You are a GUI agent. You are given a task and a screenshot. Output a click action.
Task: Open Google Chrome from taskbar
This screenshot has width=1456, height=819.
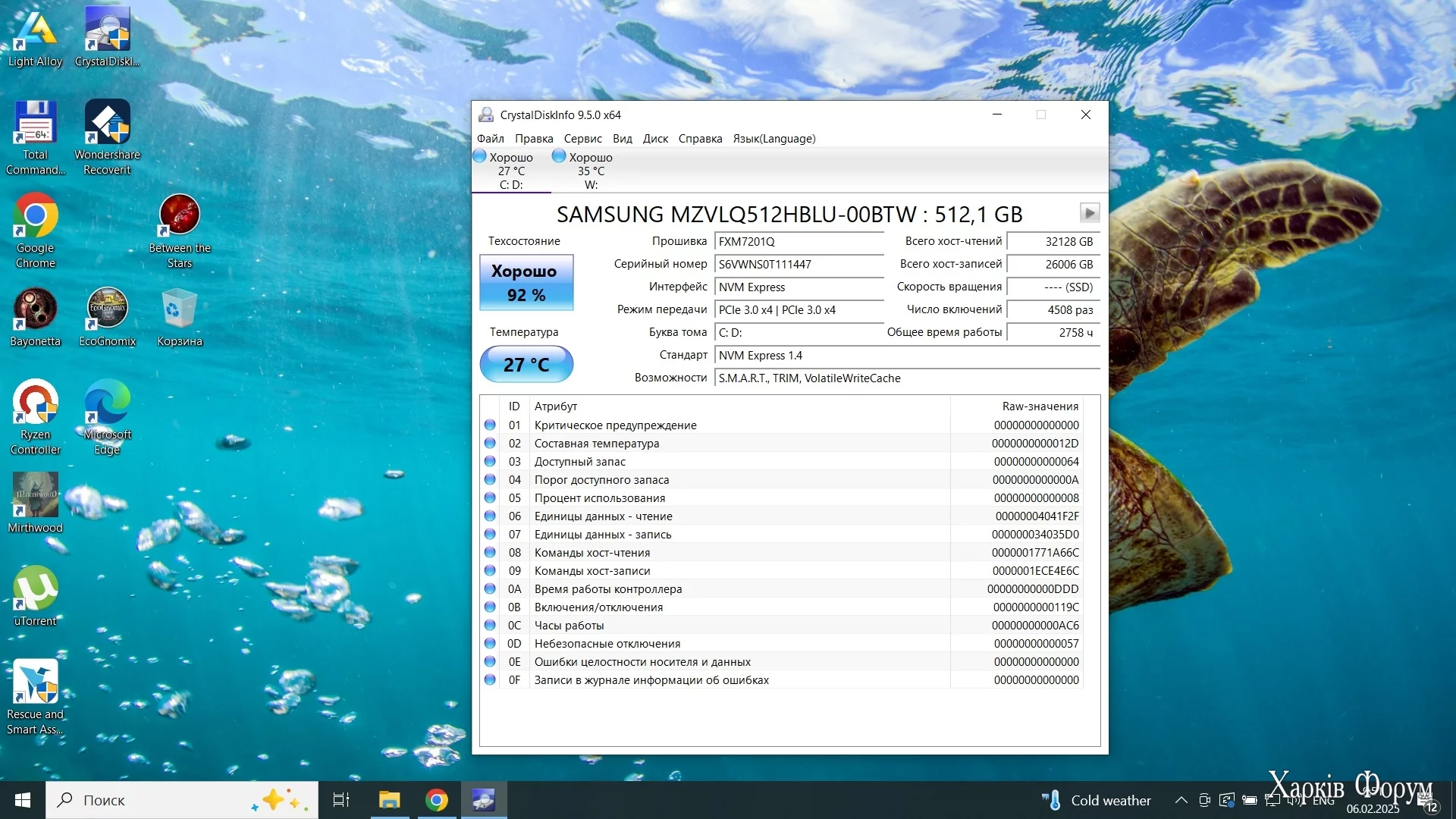[437, 800]
